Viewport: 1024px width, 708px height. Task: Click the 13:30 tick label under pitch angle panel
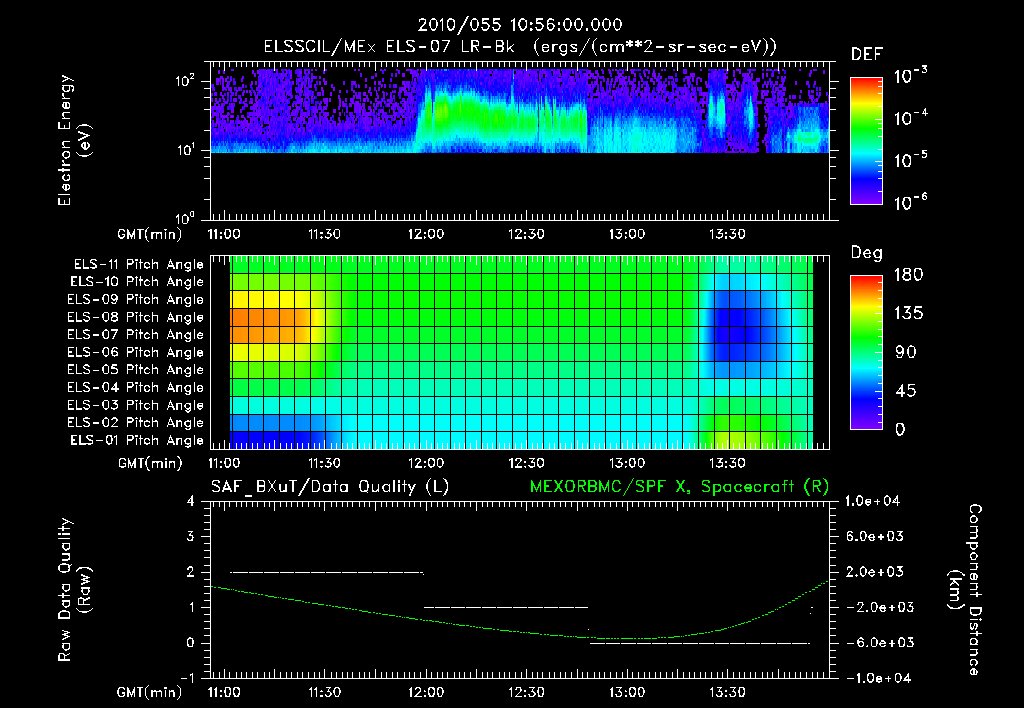727,463
